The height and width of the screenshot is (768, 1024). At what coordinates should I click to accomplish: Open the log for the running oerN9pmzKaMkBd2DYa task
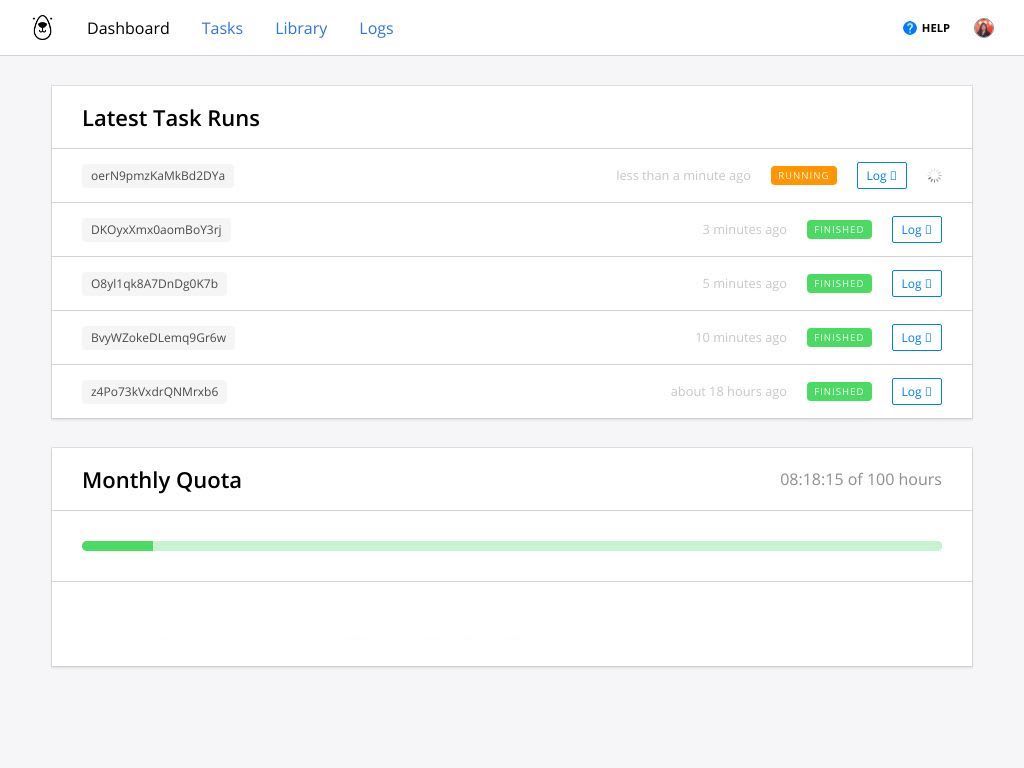point(880,175)
